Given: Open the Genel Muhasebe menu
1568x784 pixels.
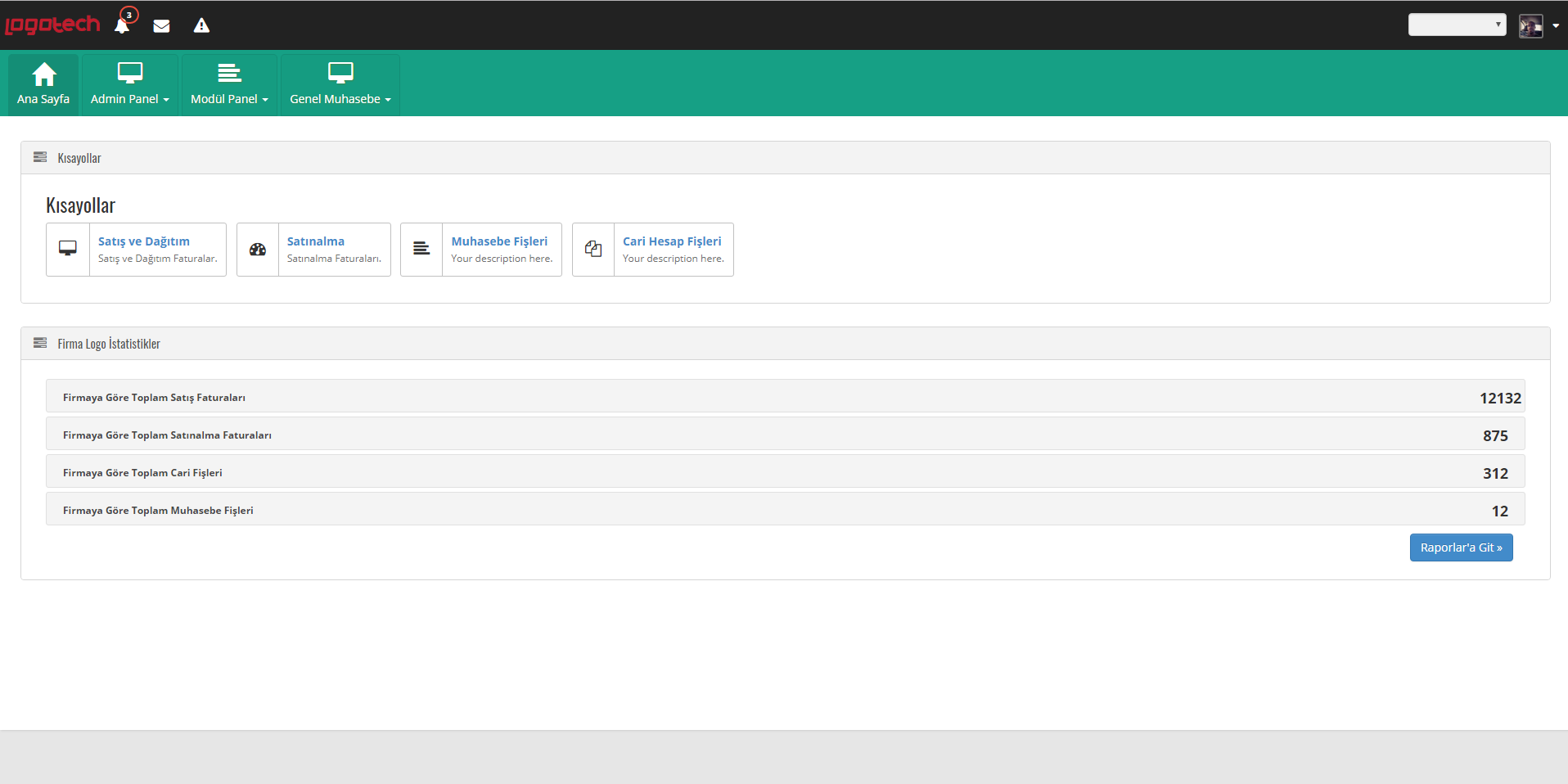Looking at the screenshot, I should point(340,84).
